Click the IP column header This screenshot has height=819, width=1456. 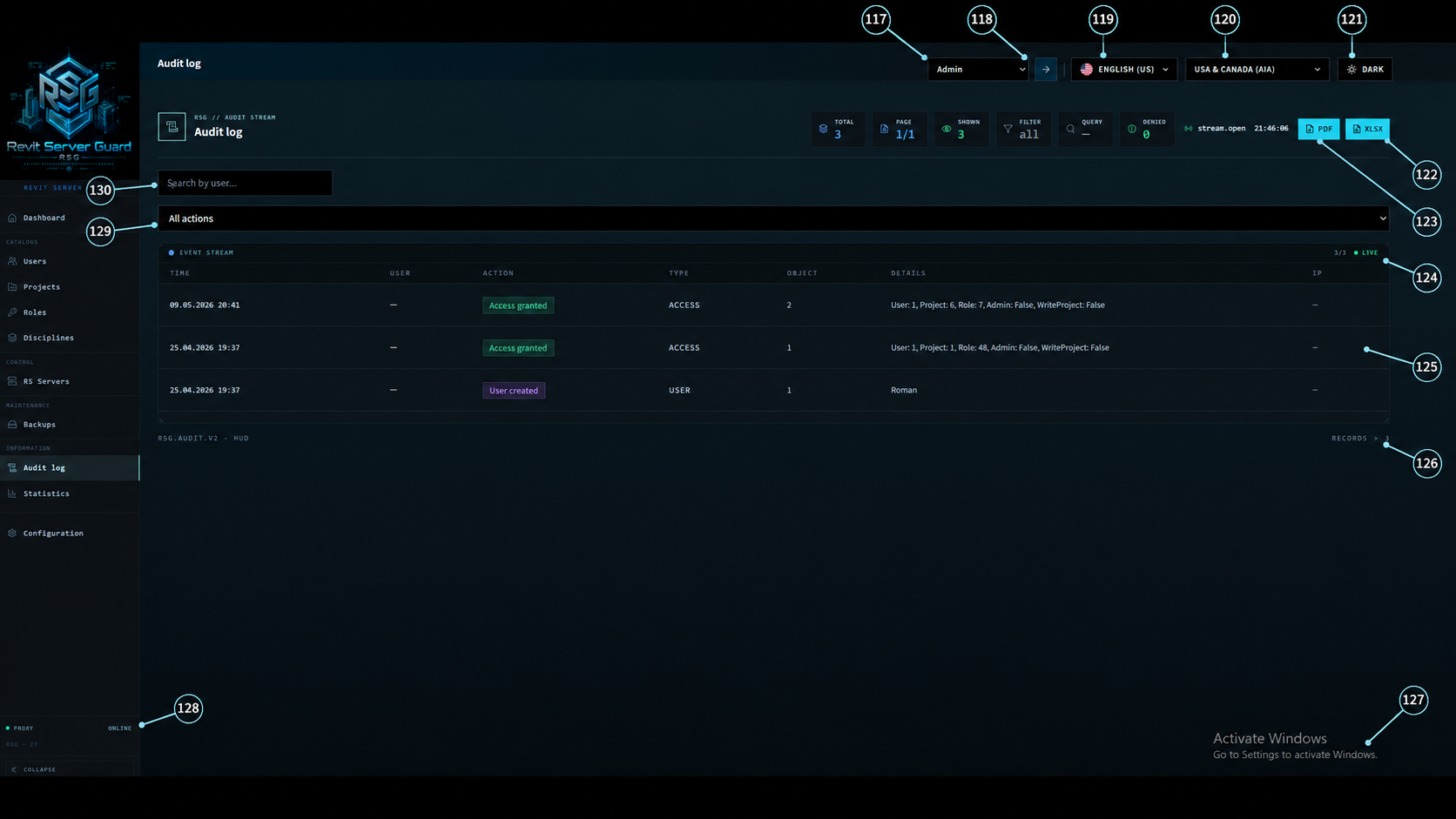pyautogui.click(x=1317, y=273)
